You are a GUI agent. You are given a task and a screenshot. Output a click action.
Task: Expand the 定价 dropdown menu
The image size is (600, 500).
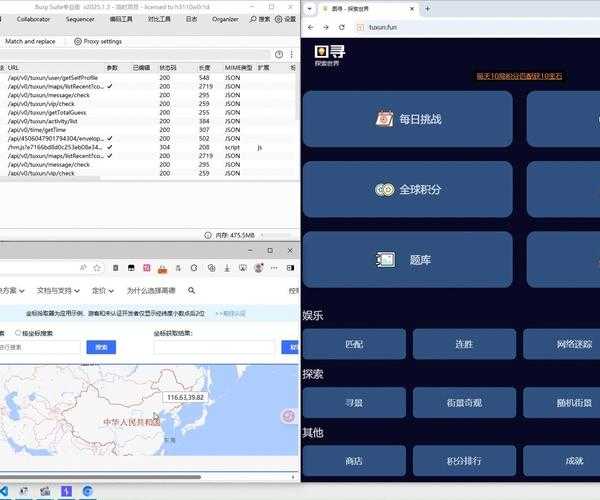pos(103,291)
